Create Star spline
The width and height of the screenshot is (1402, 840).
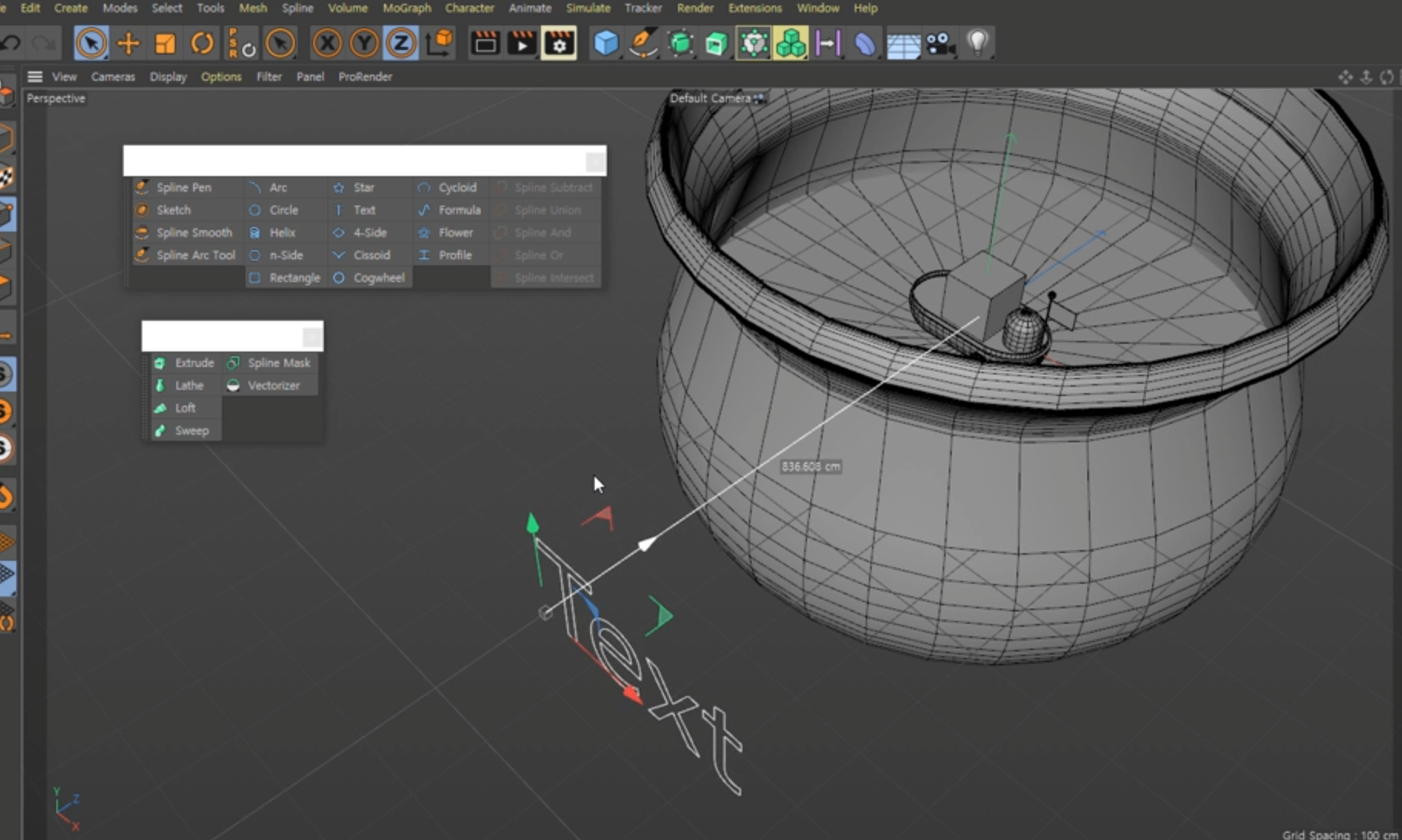tap(369, 187)
